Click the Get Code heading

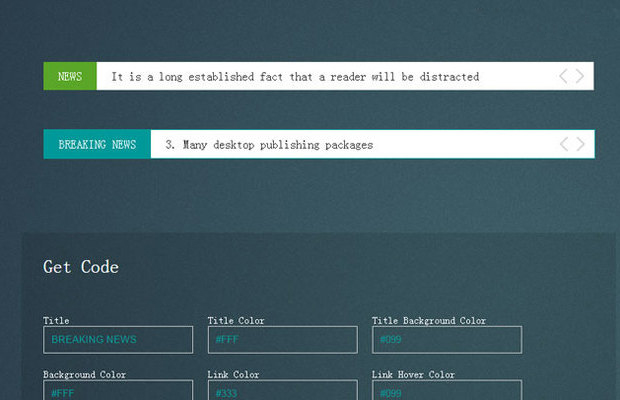point(81,267)
